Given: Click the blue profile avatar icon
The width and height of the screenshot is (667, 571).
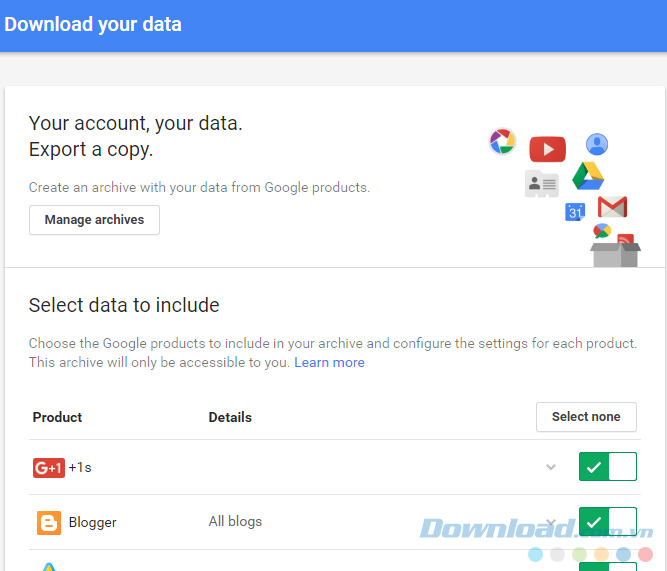Looking at the screenshot, I should pyautogui.click(x=597, y=144).
